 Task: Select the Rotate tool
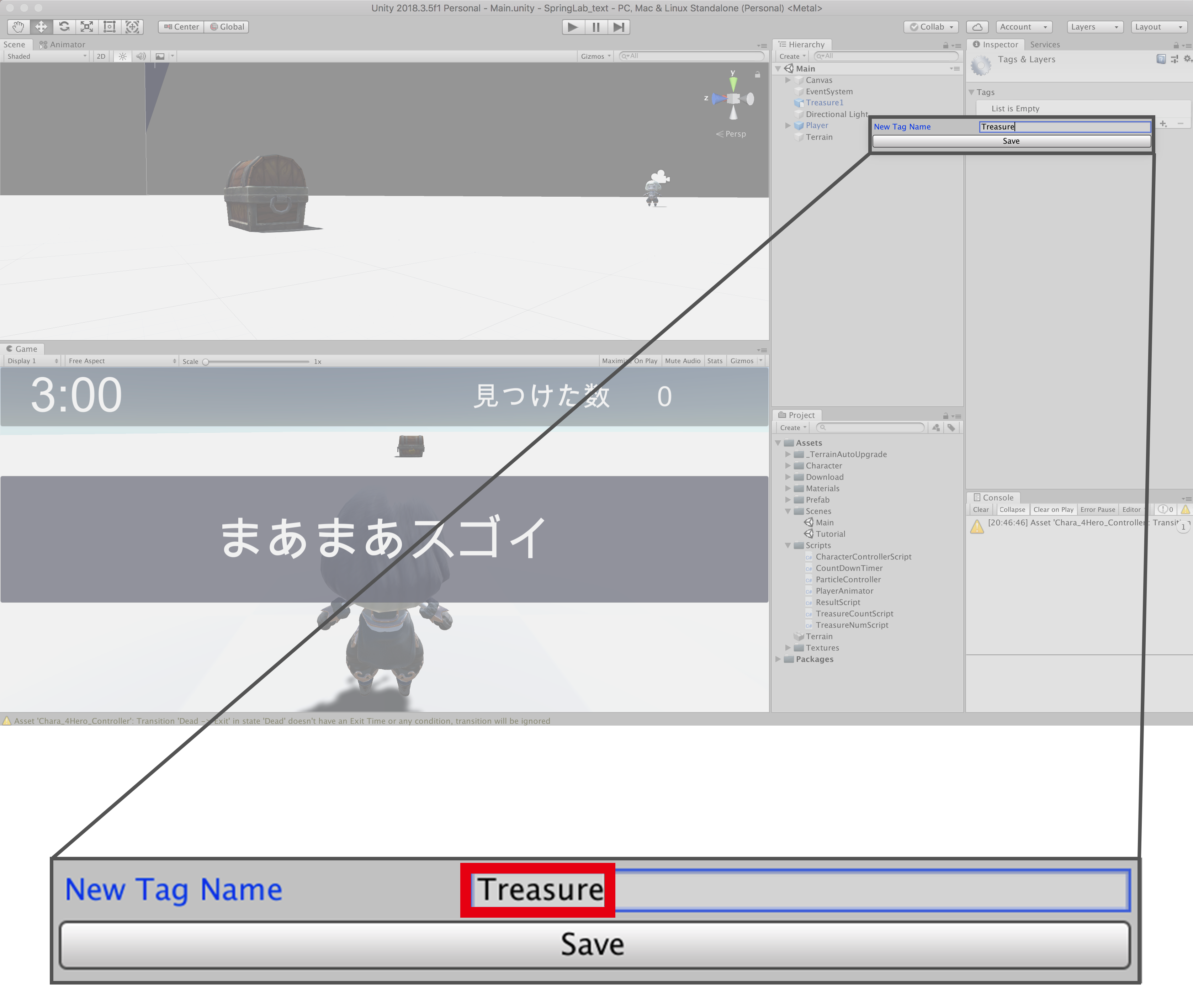tap(64, 27)
